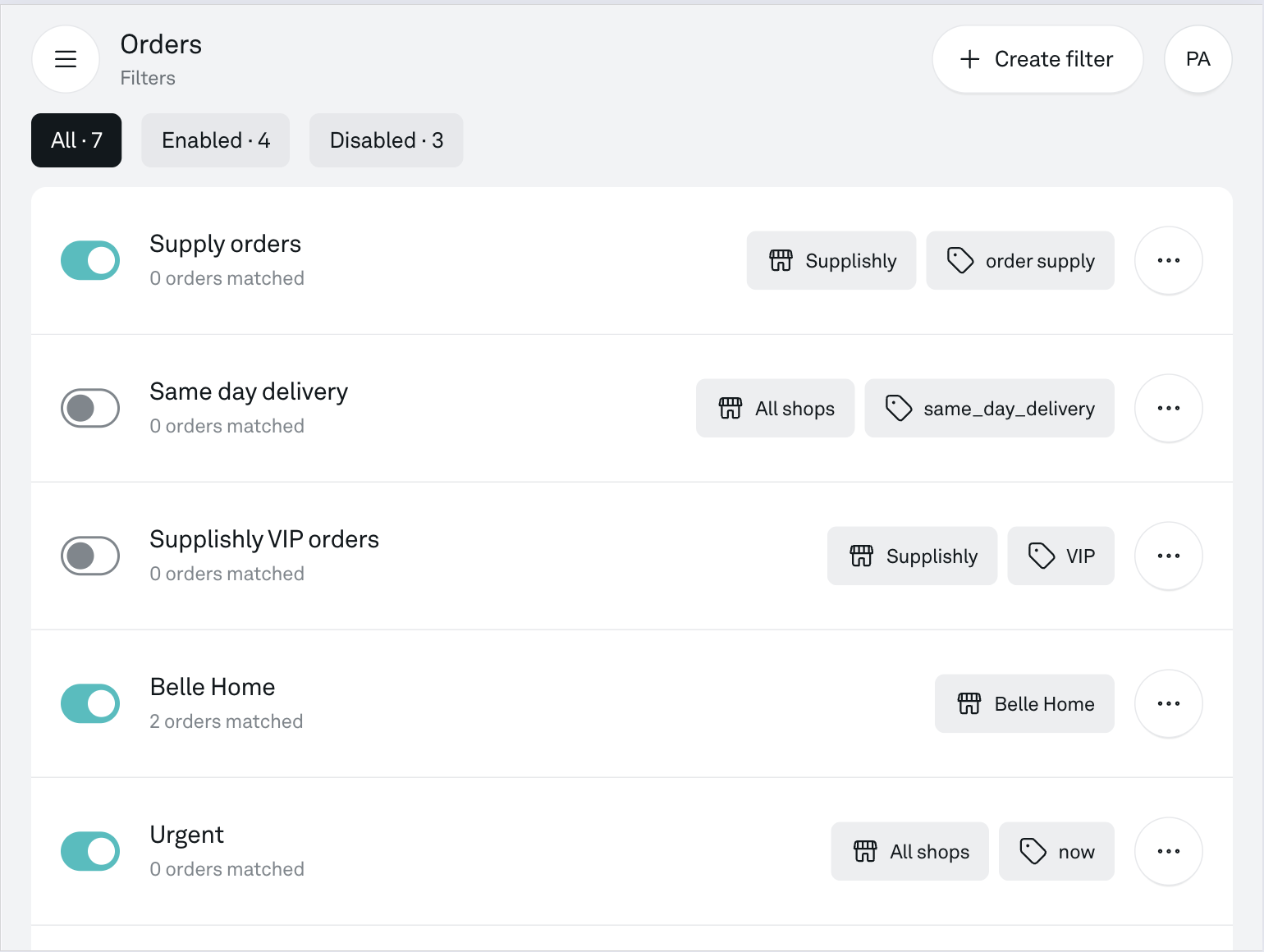Screen dimensions: 1264x952
Task: Click 0 orders matched under Supply orders
Action: click(x=227, y=278)
